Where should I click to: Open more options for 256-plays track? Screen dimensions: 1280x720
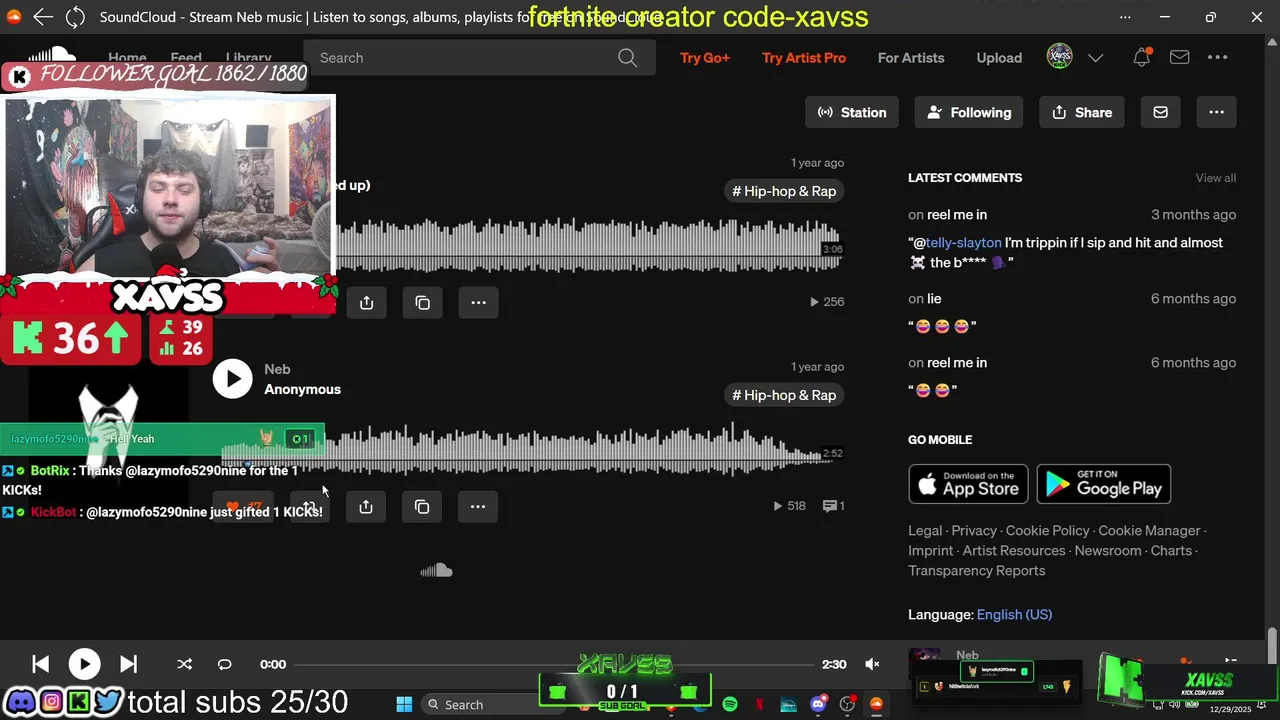pos(478,302)
